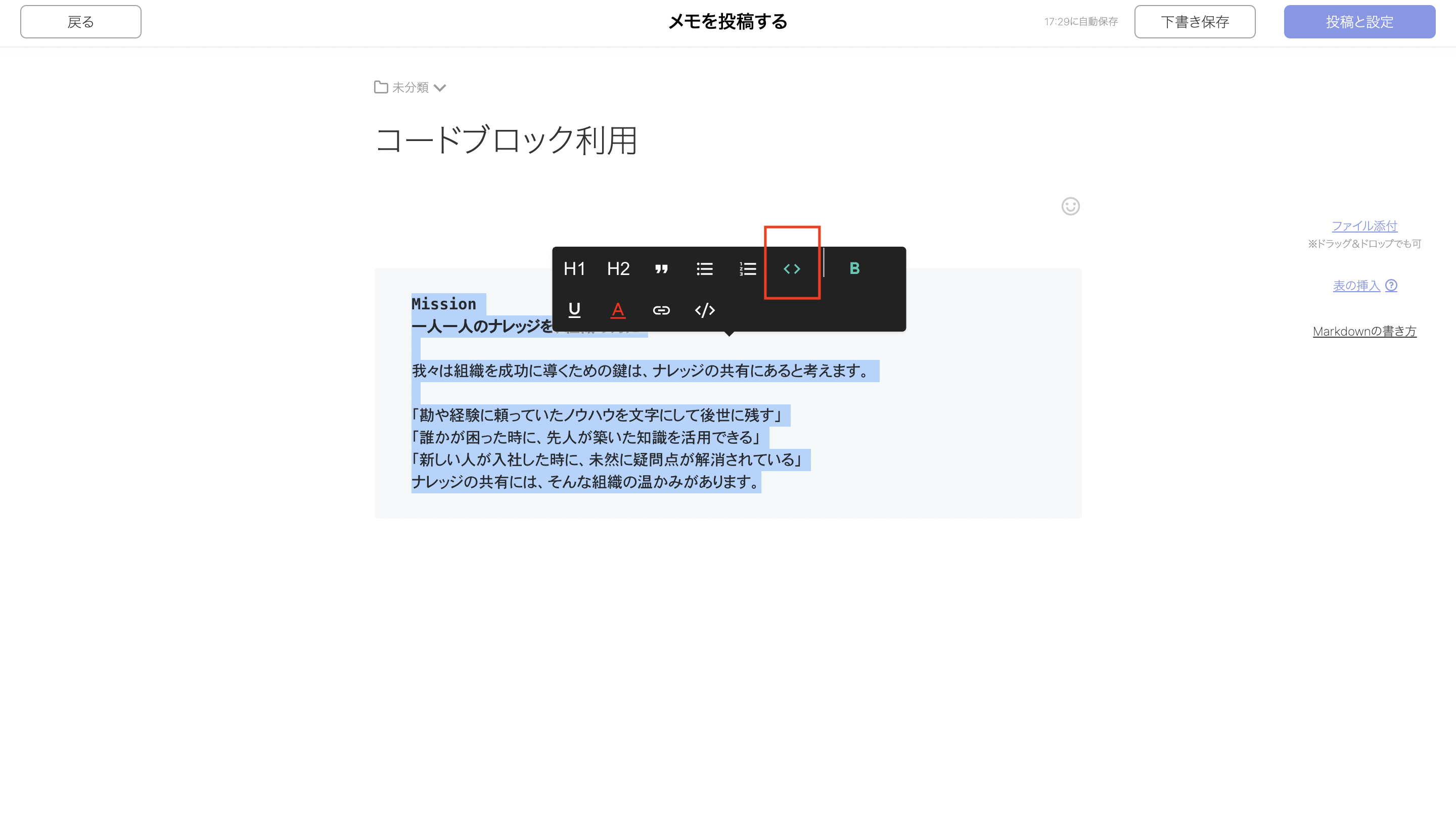The width and height of the screenshot is (1456, 827).
Task: Toggle bold text
Action: (854, 268)
